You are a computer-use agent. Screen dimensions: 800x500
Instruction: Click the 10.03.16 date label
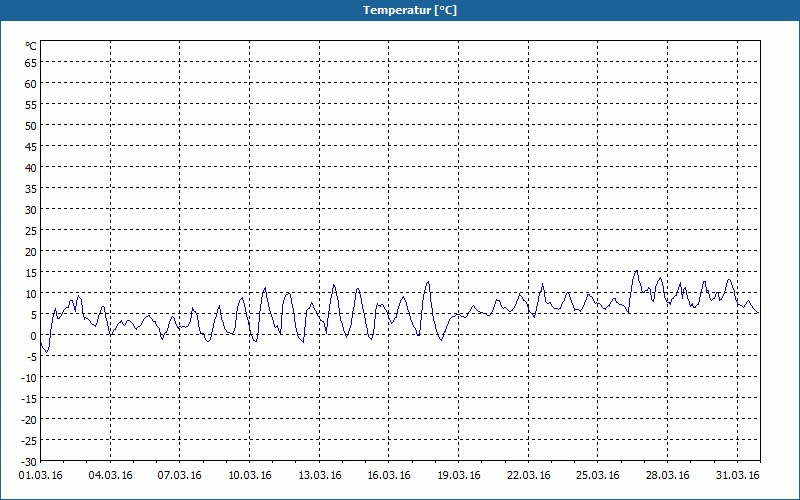(x=249, y=475)
